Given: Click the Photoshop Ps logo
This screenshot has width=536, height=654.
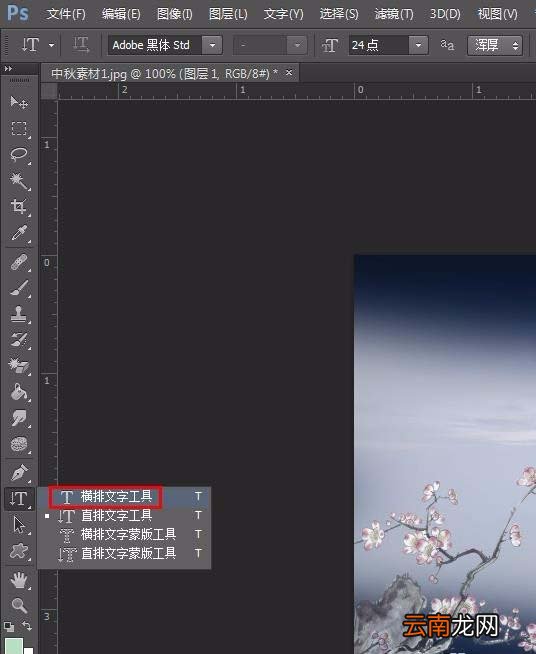Looking at the screenshot, I should [18, 13].
